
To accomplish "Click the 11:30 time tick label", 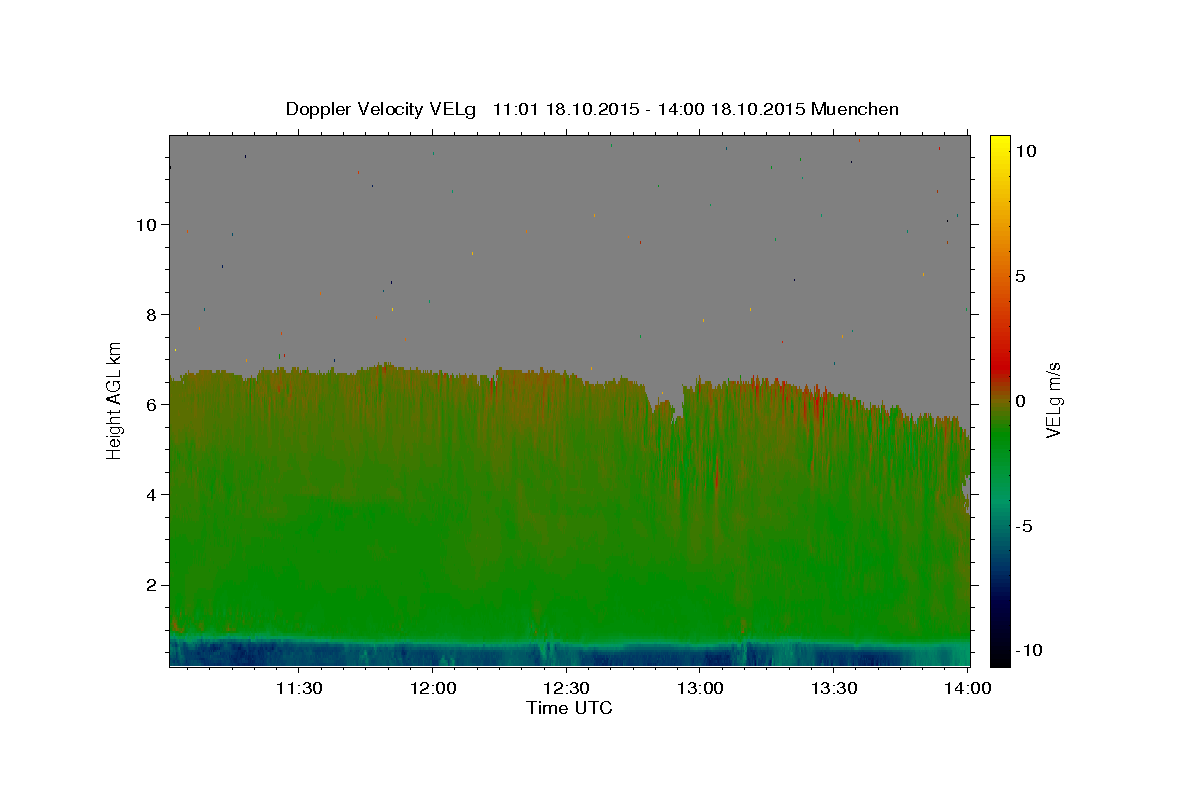I will click(298, 688).
